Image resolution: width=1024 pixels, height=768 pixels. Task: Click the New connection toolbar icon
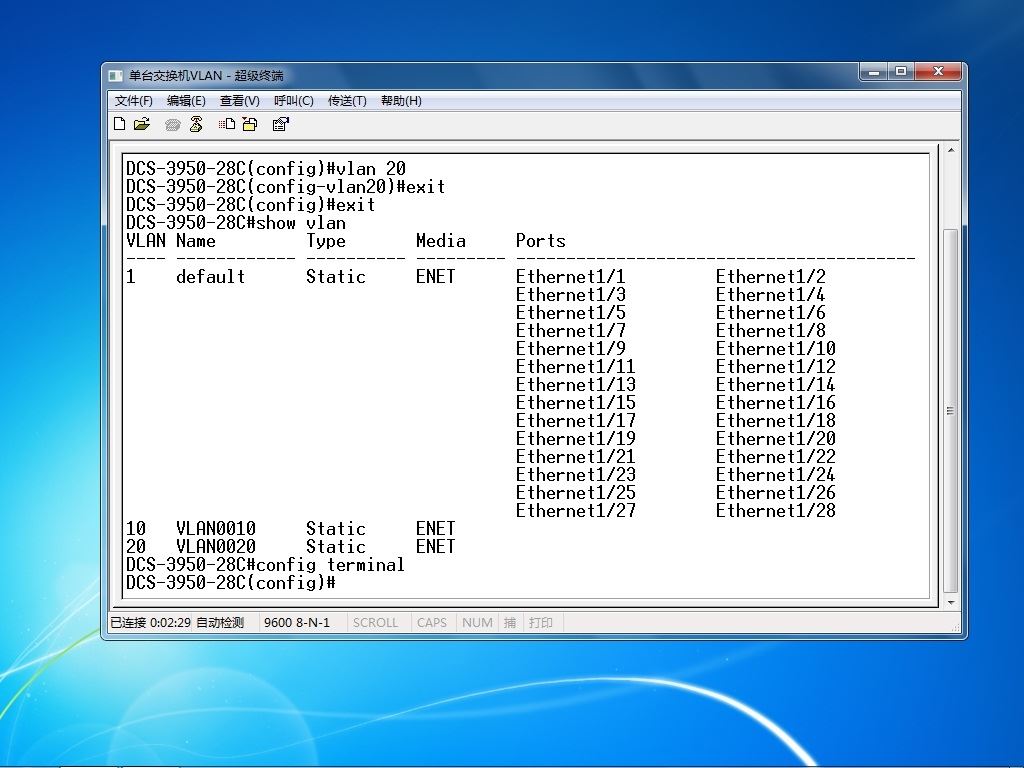click(x=120, y=124)
